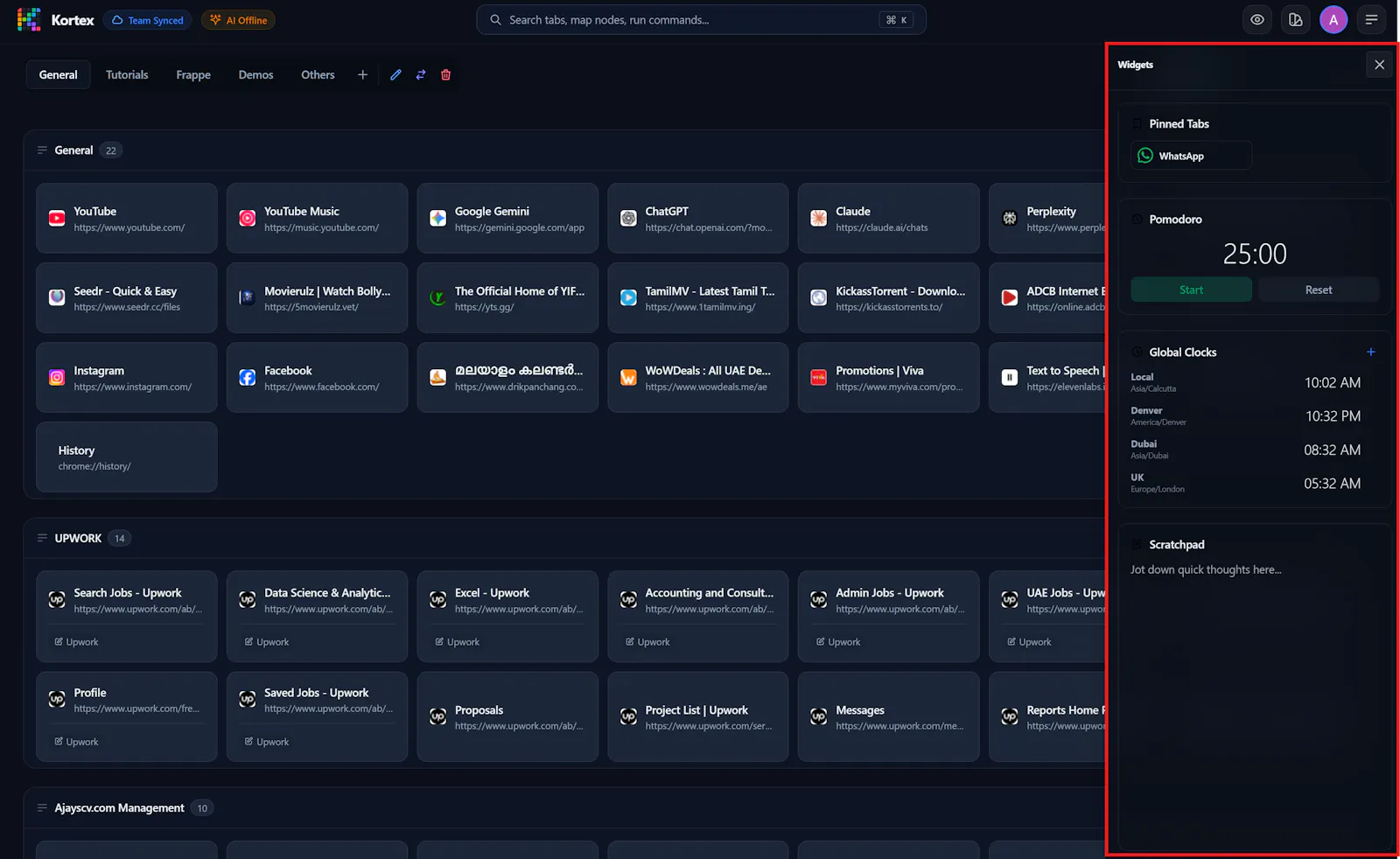This screenshot has width=1400, height=859.
Task: Open the widgets panel layout icon
Action: click(1296, 19)
